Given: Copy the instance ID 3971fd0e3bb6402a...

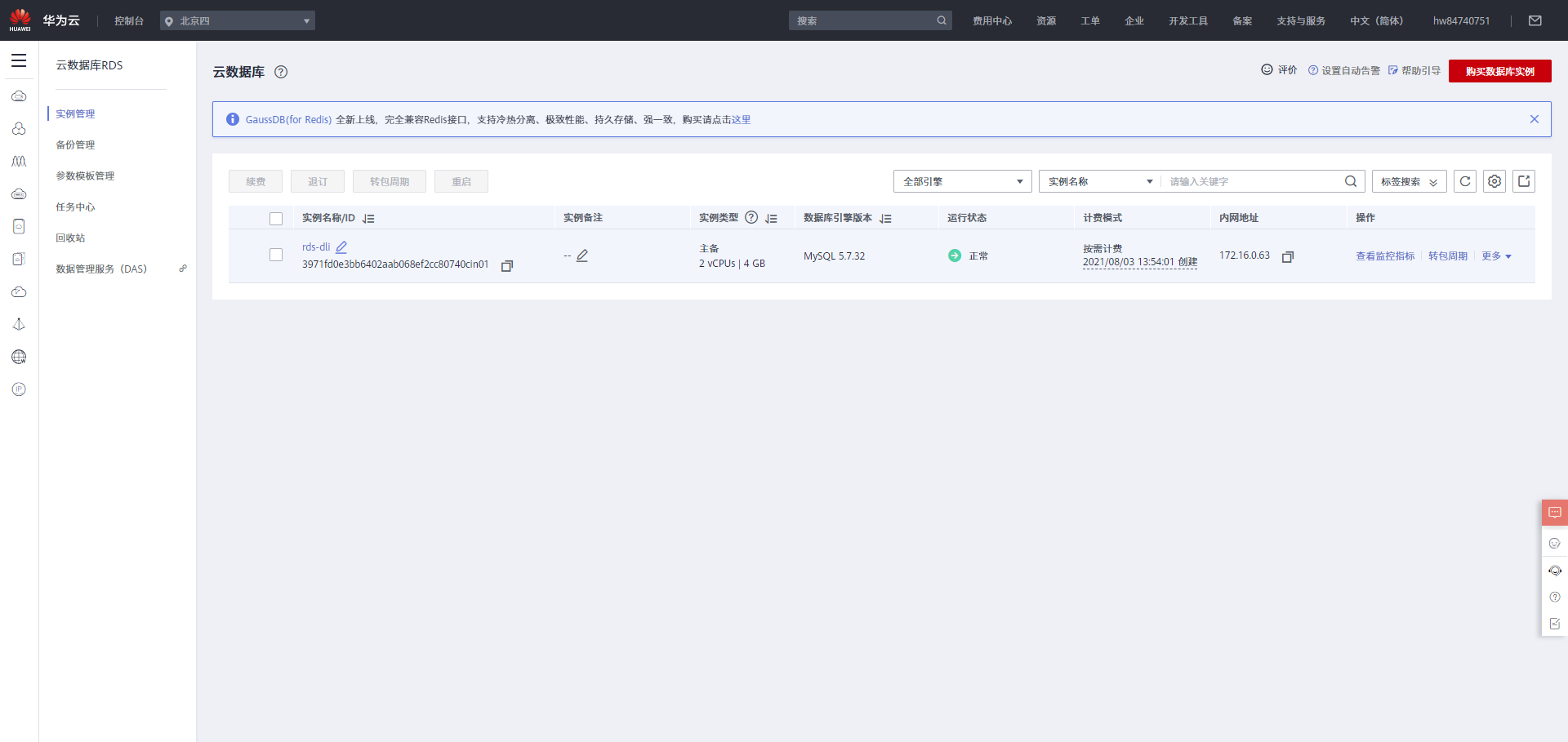Looking at the screenshot, I should click(x=507, y=266).
